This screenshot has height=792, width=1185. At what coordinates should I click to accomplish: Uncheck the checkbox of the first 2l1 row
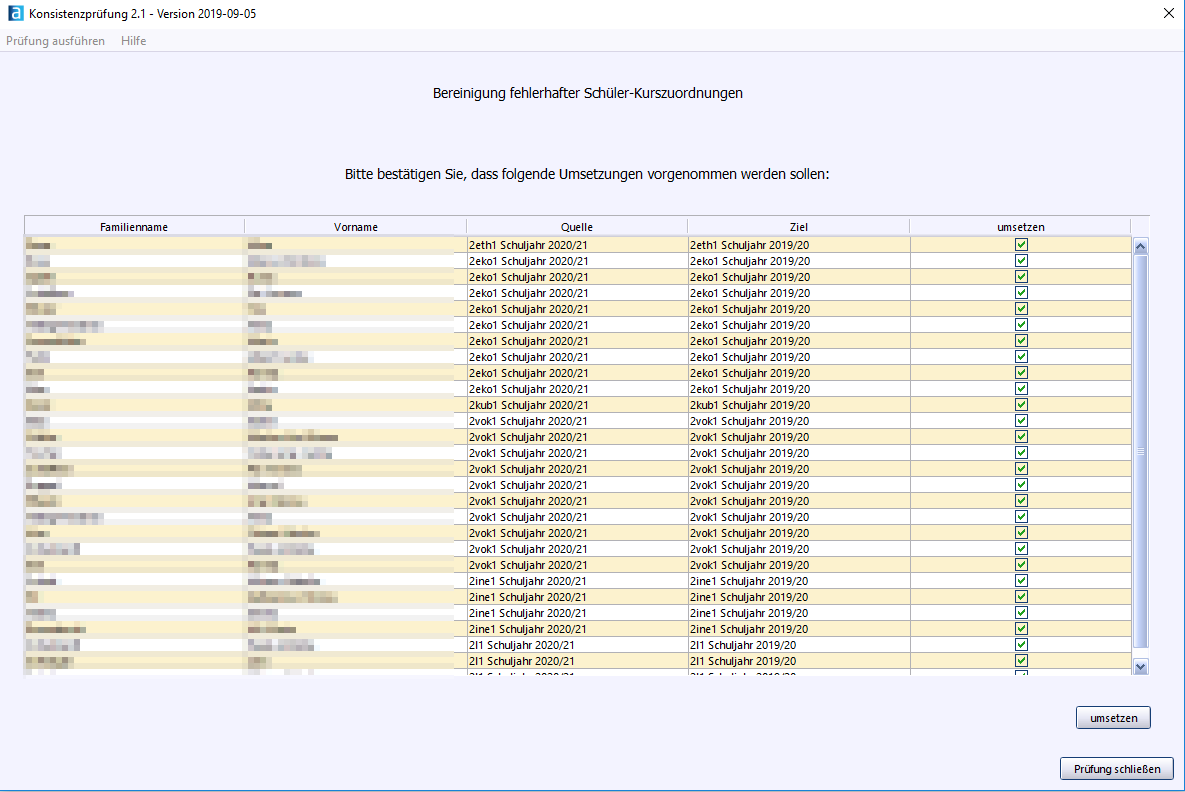1021,645
